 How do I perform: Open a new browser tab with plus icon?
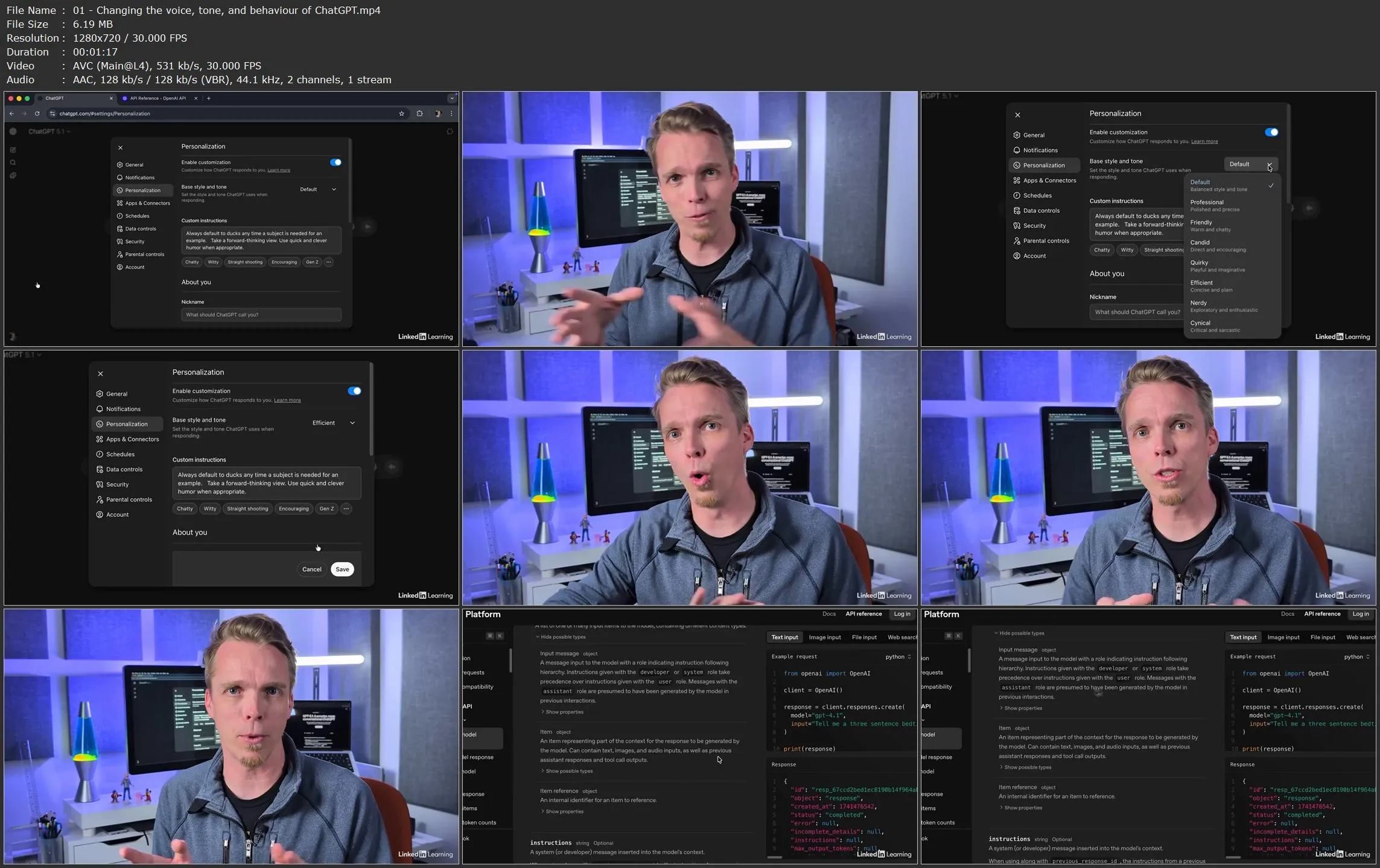(x=209, y=98)
